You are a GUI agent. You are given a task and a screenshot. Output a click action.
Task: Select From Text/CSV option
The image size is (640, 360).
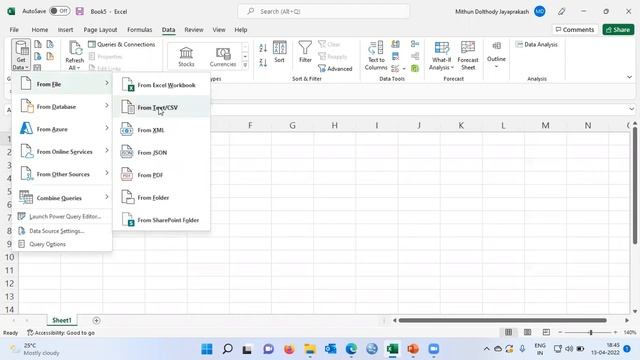(162, 107)
